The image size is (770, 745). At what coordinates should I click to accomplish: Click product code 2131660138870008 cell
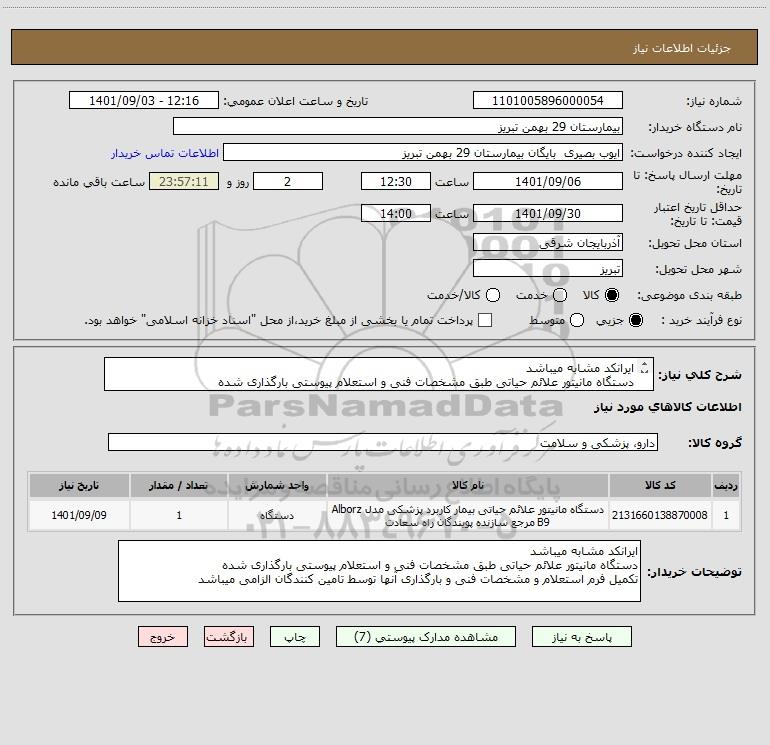[660, 515]
